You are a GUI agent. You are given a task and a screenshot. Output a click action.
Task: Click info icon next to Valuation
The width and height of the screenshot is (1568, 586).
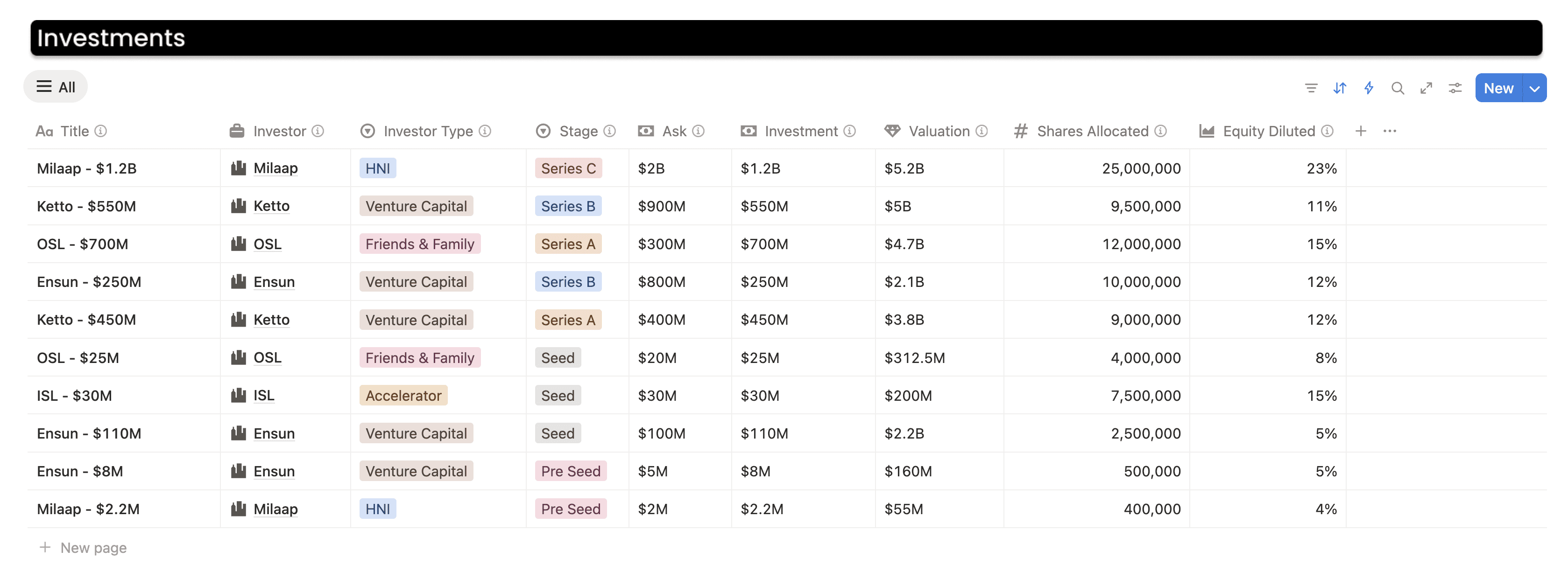click(x=982, y=131)
